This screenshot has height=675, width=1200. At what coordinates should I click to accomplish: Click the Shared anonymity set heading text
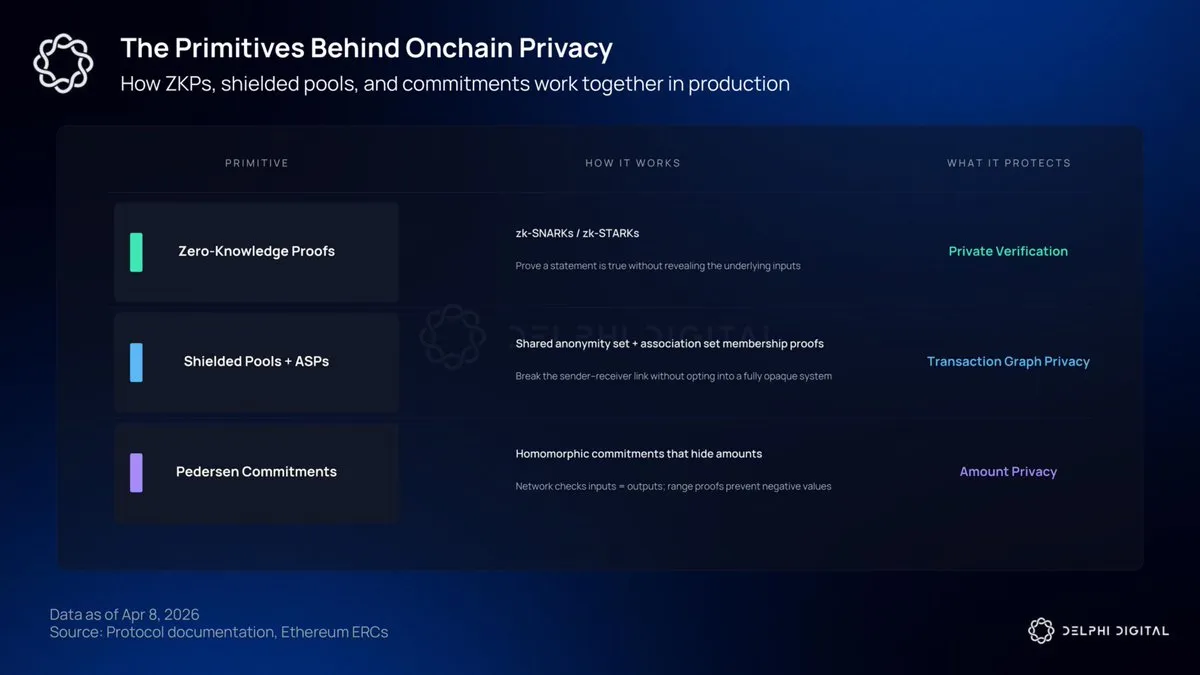tap(669, 344)
